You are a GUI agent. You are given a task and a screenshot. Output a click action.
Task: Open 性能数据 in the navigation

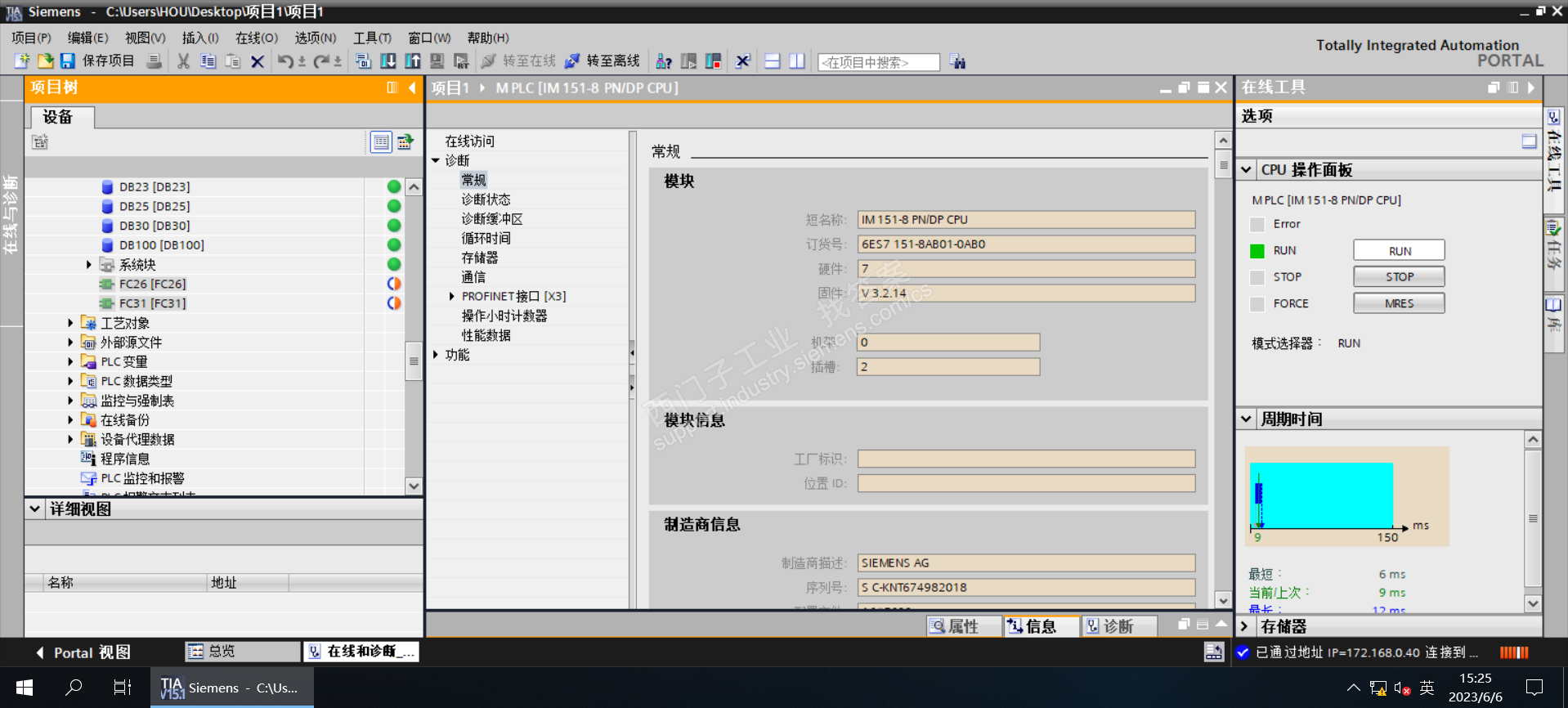click(x=486, y=335)
